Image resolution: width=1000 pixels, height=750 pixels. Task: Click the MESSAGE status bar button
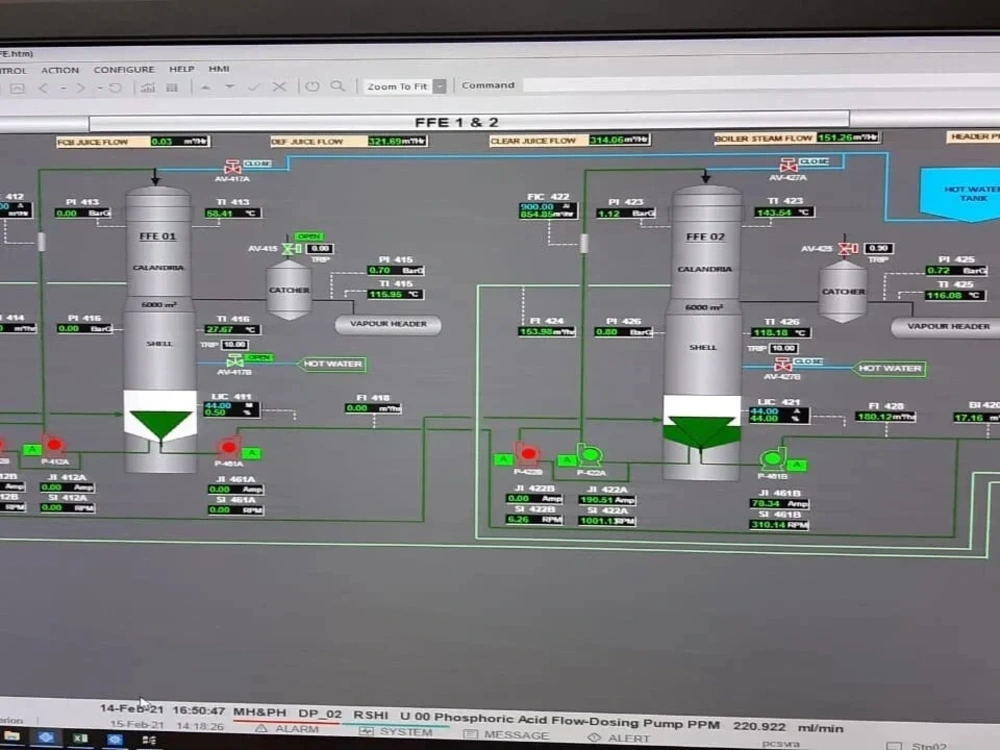click(x=506, y=735)
